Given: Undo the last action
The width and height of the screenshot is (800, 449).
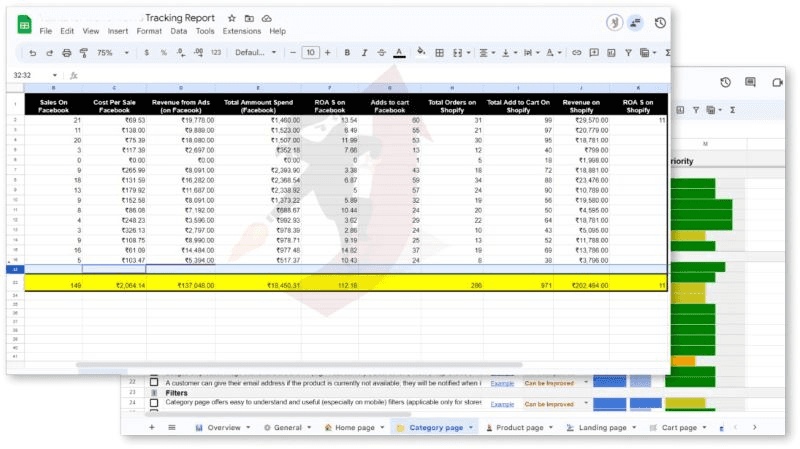Looking at the screenshot, I should (x=32, y=53).
